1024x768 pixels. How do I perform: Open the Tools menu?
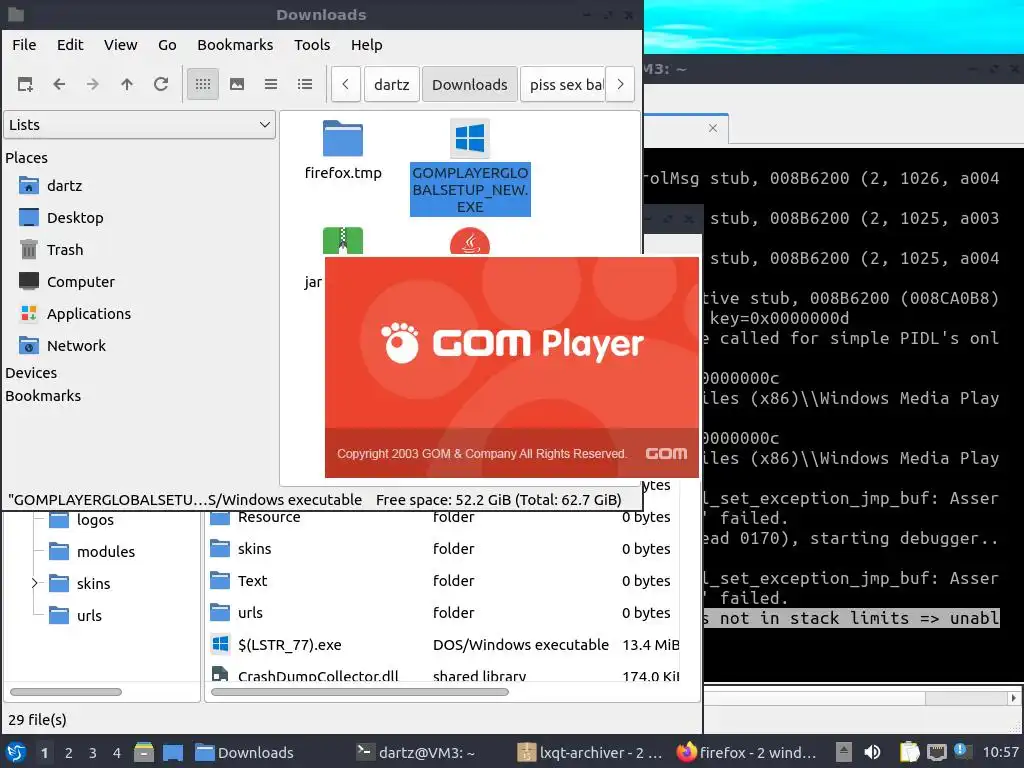click(x=312, y=45)
